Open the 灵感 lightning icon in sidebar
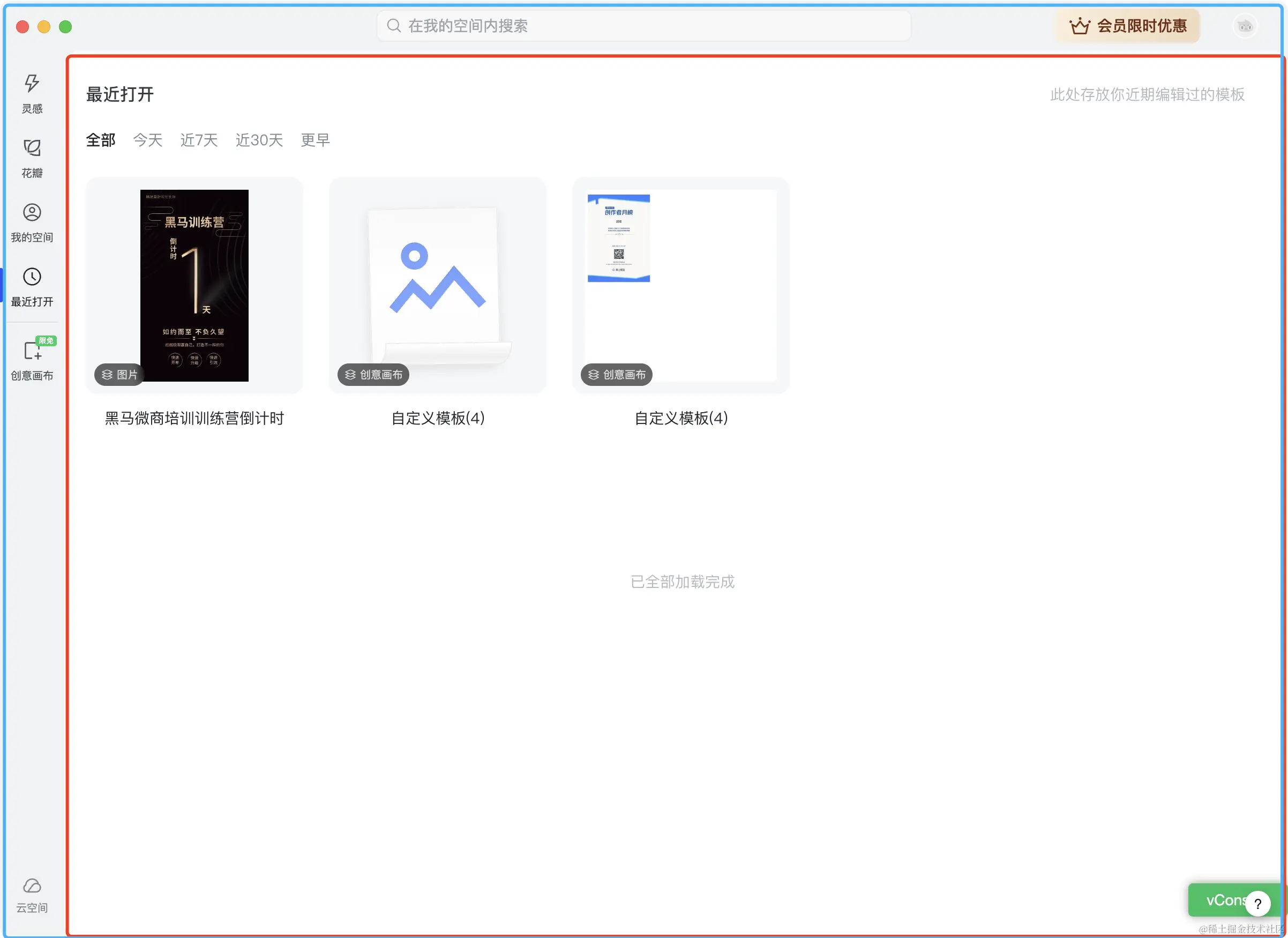The width and height of the screenshot is (1288, 938). tap(32, 84)
